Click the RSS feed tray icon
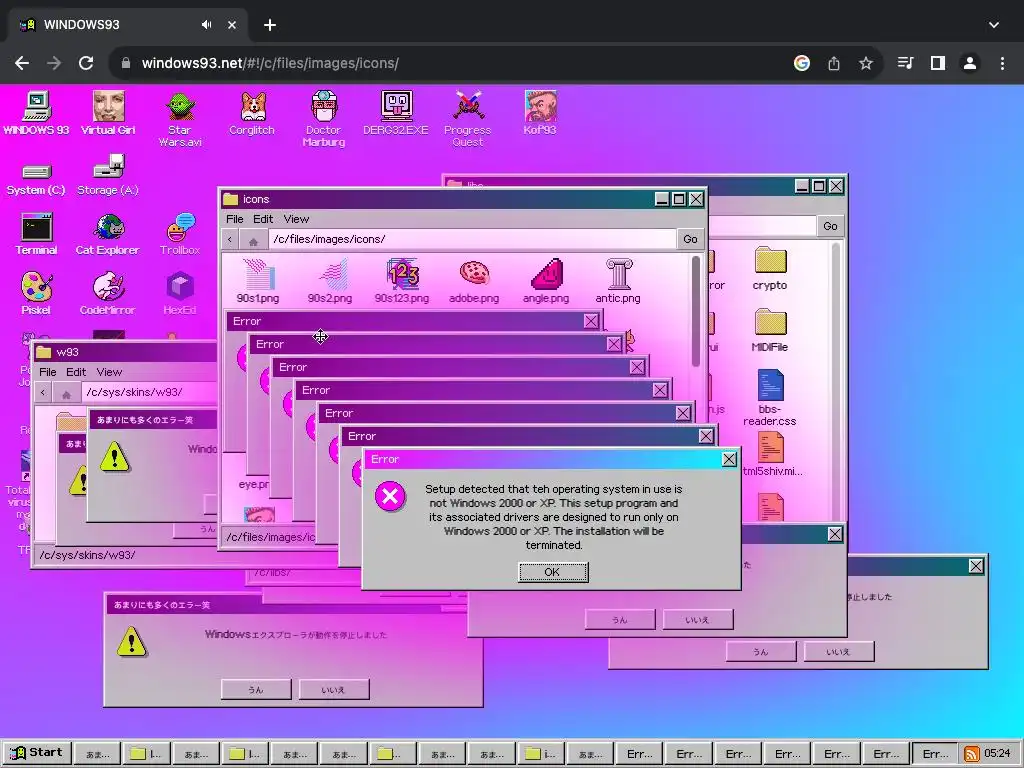Image resolution: width=1024 pixels, height=768 pixels. click(972, 754)
